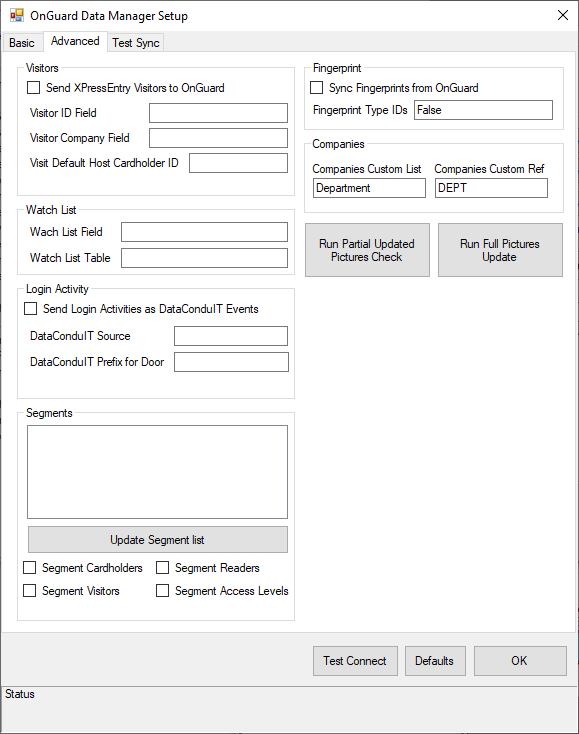Toggle Segment Access Levels checkbox
The width and height of the screenshot is (579, 734).
click(163, 590)
